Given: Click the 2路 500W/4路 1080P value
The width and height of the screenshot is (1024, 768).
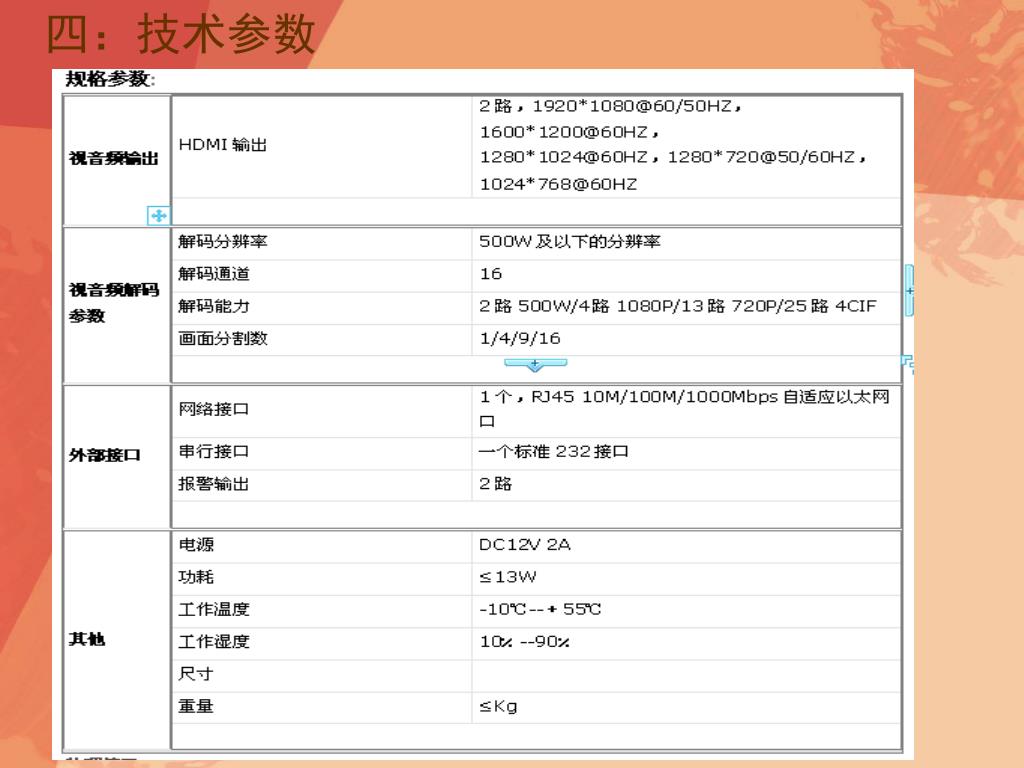Looking at the screenshot, I should pyautogui.click(x=678, y=306).
